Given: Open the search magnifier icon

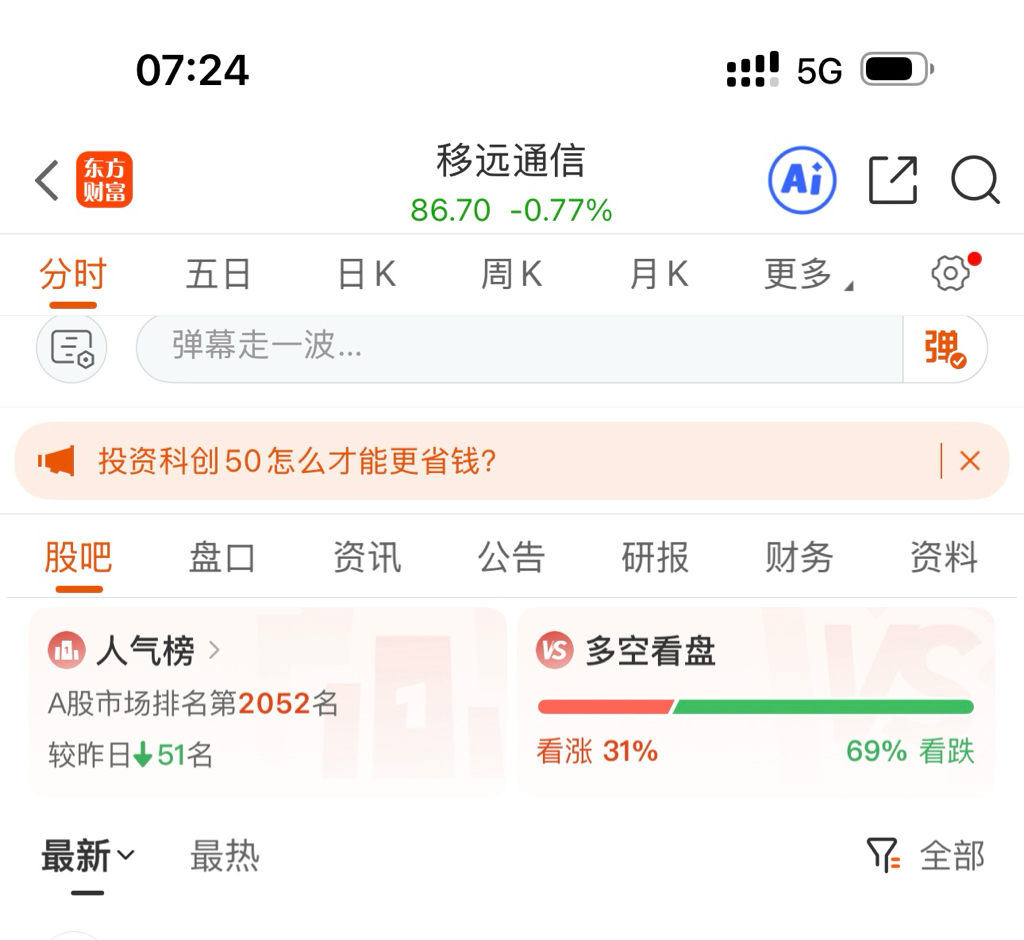Looking at the screenshot, I should [x=974, y=181].
